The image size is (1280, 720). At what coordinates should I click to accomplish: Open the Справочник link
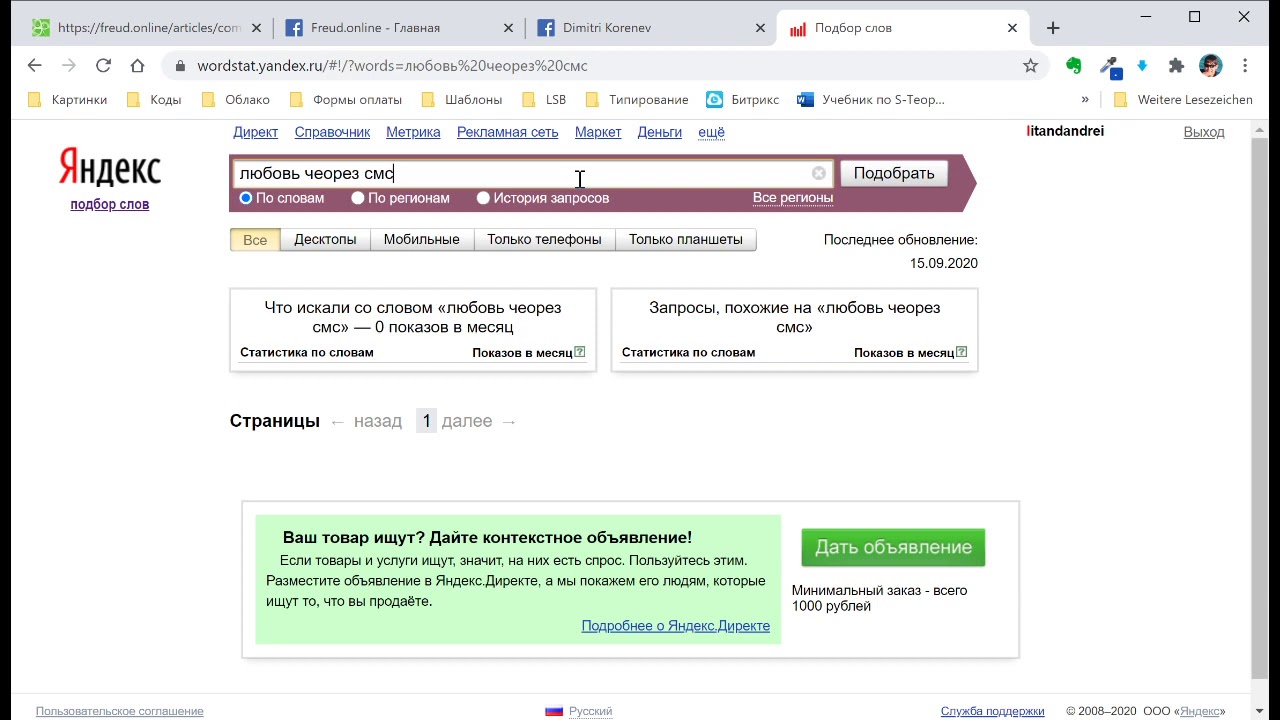[332, 132]
